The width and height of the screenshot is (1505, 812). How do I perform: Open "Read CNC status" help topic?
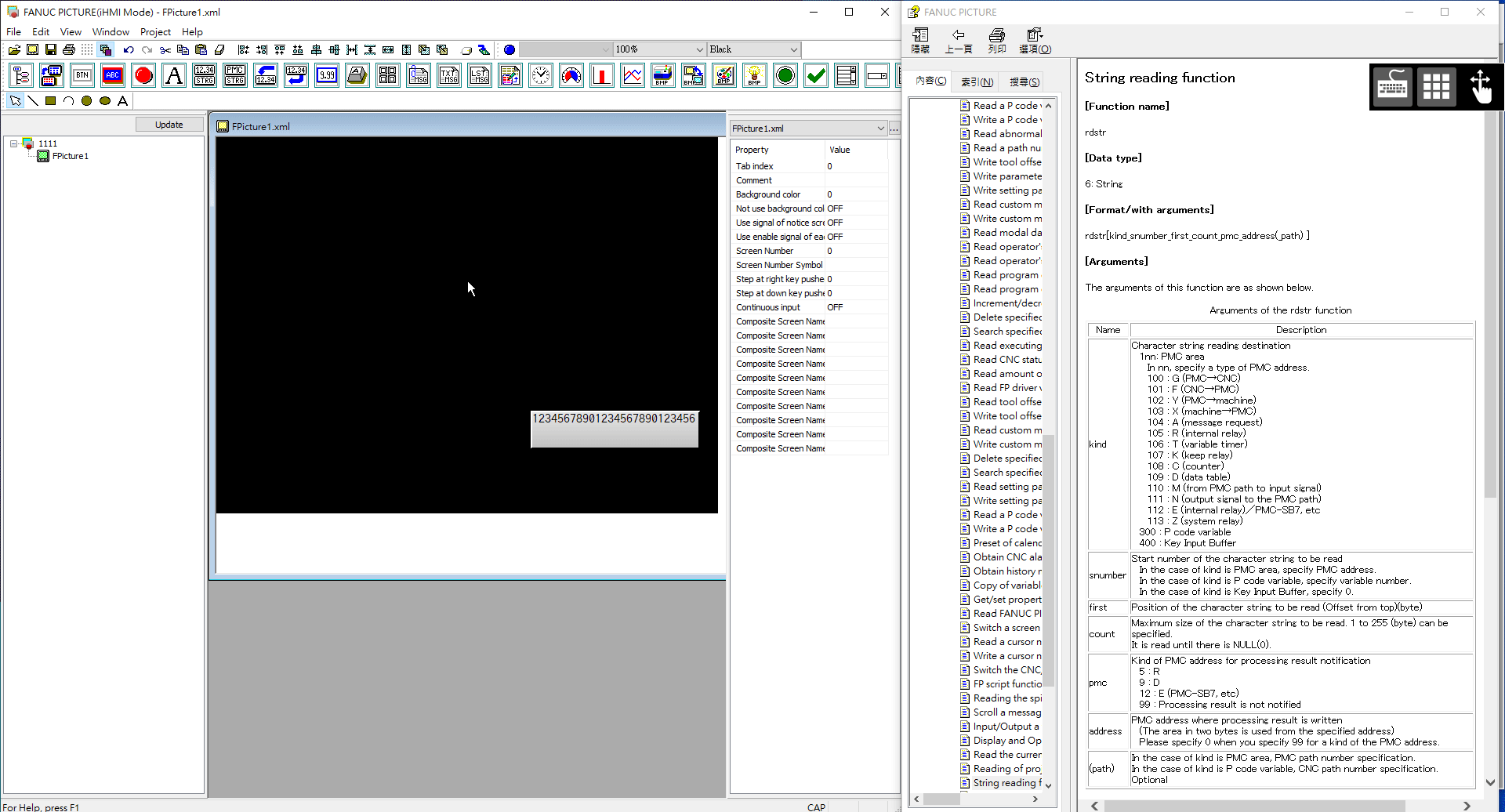pyautogui.click(x=1006, y=360)
